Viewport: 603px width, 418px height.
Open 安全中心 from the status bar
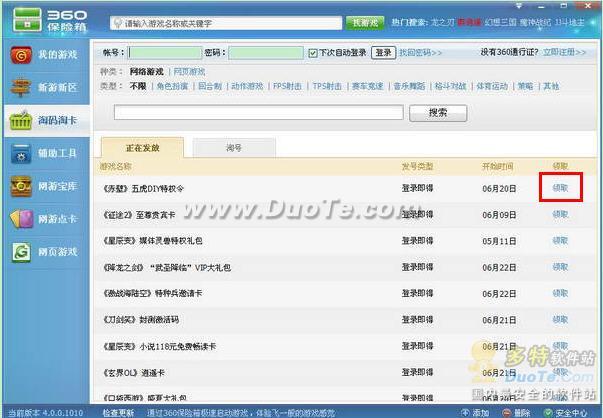[565, 413]
